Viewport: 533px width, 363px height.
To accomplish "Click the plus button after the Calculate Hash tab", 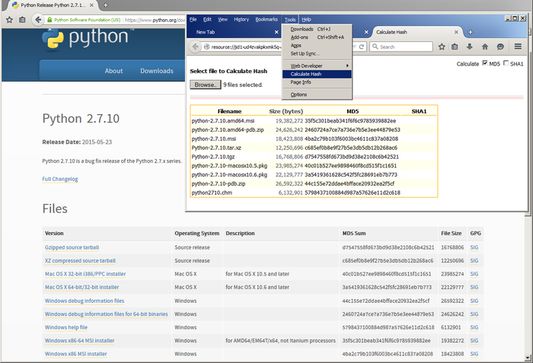I will 470,32.
